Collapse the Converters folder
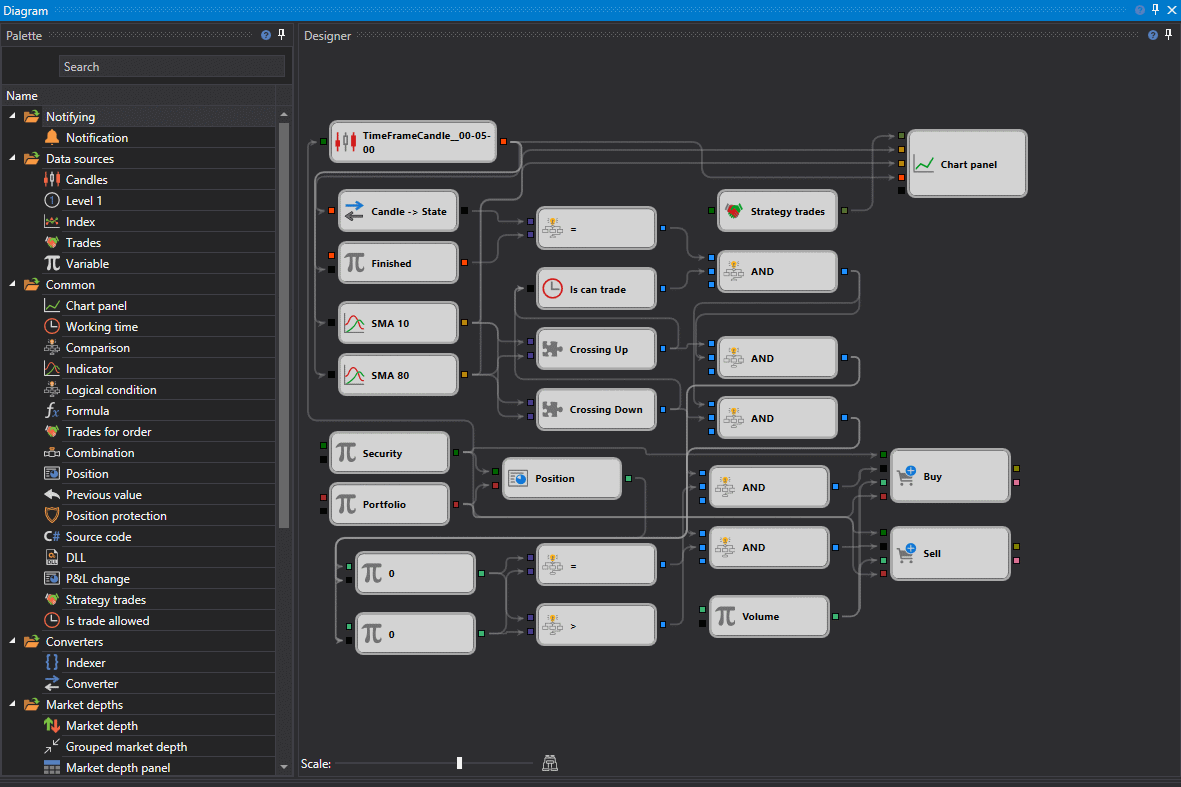The image size is (1181, 787). (12, 641)
